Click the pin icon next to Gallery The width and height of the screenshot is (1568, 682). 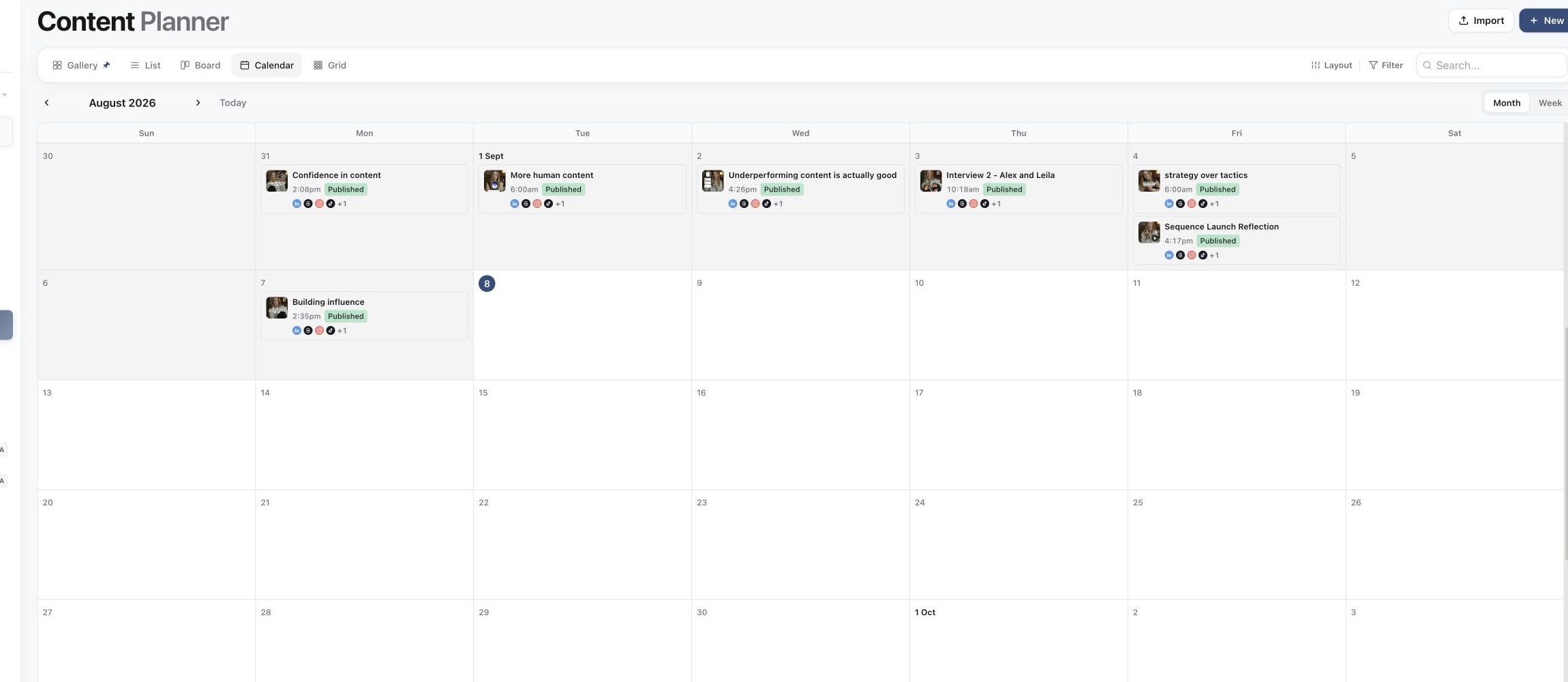pyautogui.click(x=106, y=65)
